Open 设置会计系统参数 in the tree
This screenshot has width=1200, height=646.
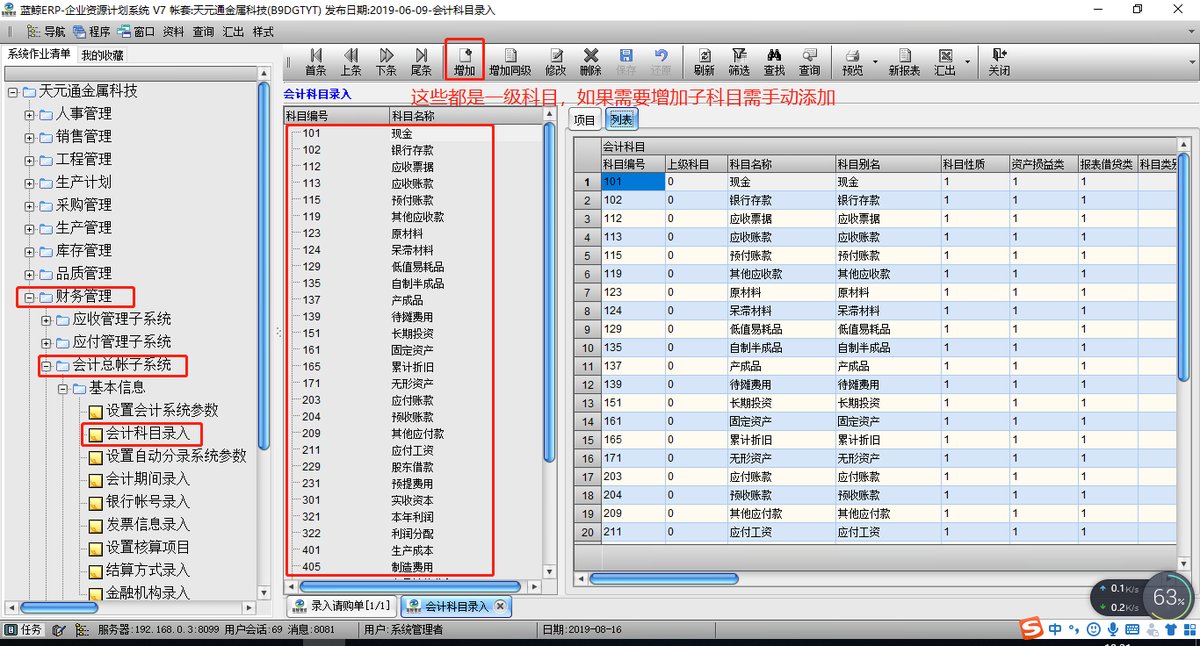pyautogui.click(x=162, y=410)
